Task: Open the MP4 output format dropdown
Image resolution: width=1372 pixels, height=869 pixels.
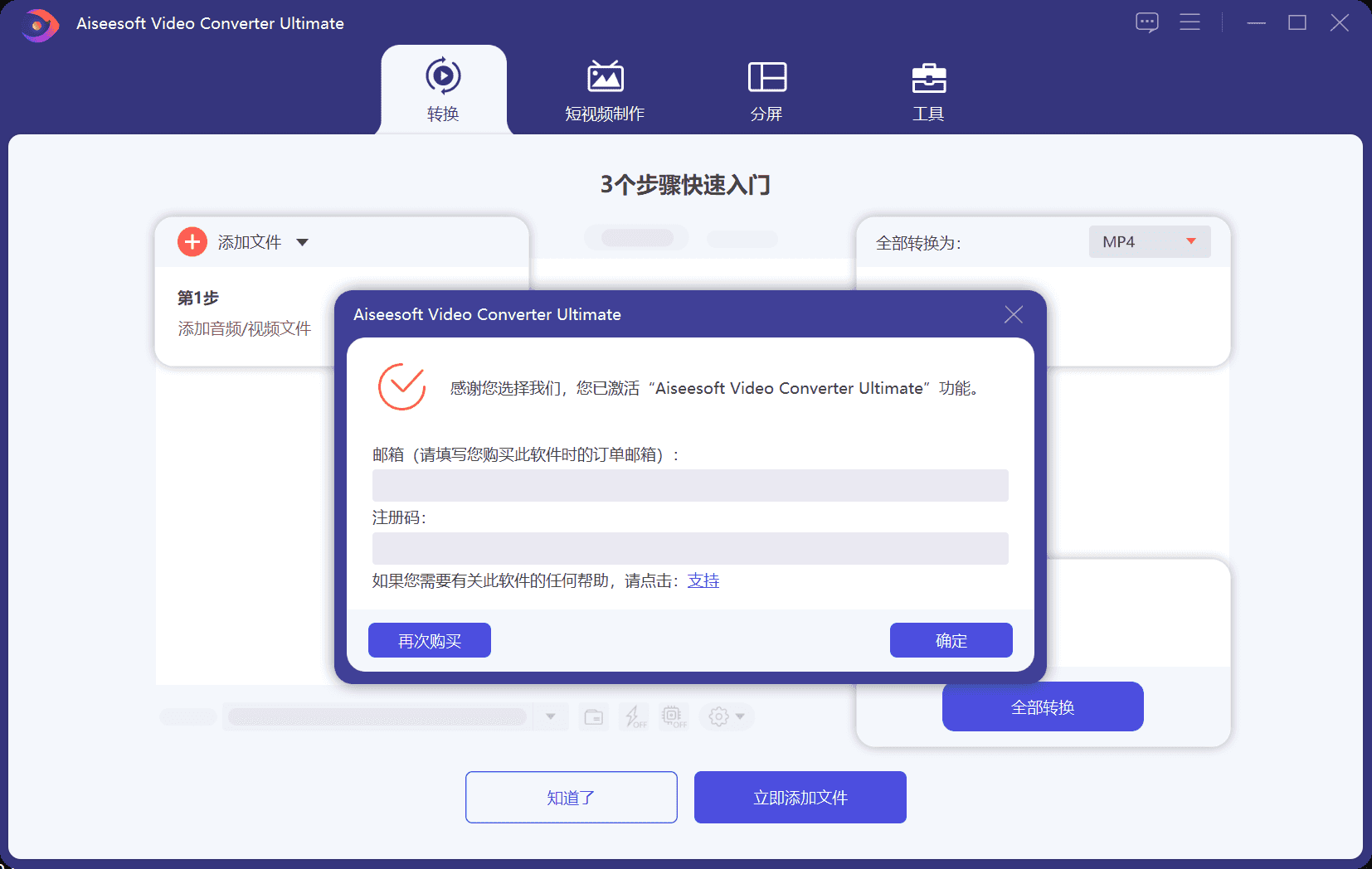Action: click(x=1150, y=241)
